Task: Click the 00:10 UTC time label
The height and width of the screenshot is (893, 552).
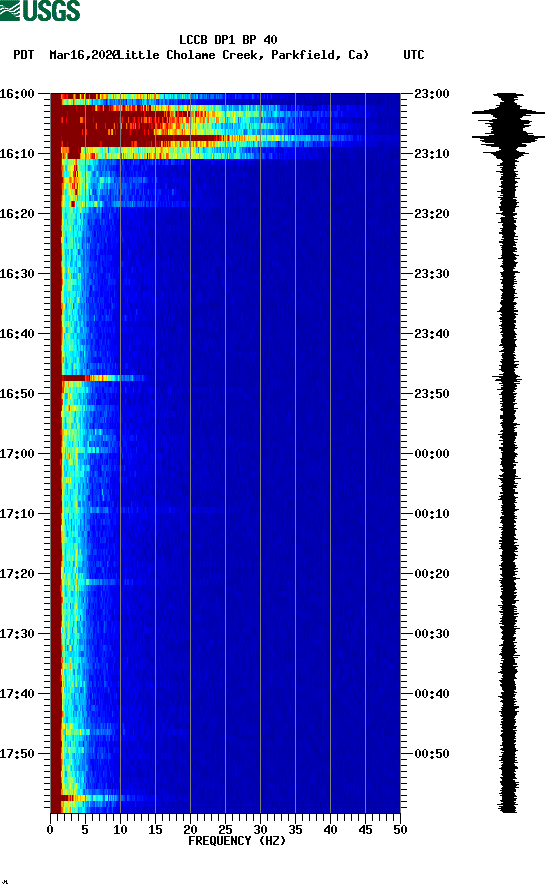Action: tap(432, 514)
